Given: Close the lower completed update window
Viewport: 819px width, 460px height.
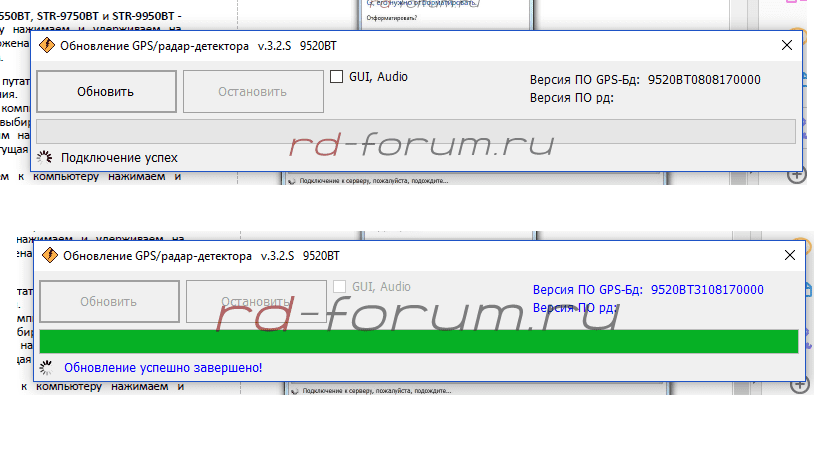Looking at the screenshot, I should click(787, 256).
